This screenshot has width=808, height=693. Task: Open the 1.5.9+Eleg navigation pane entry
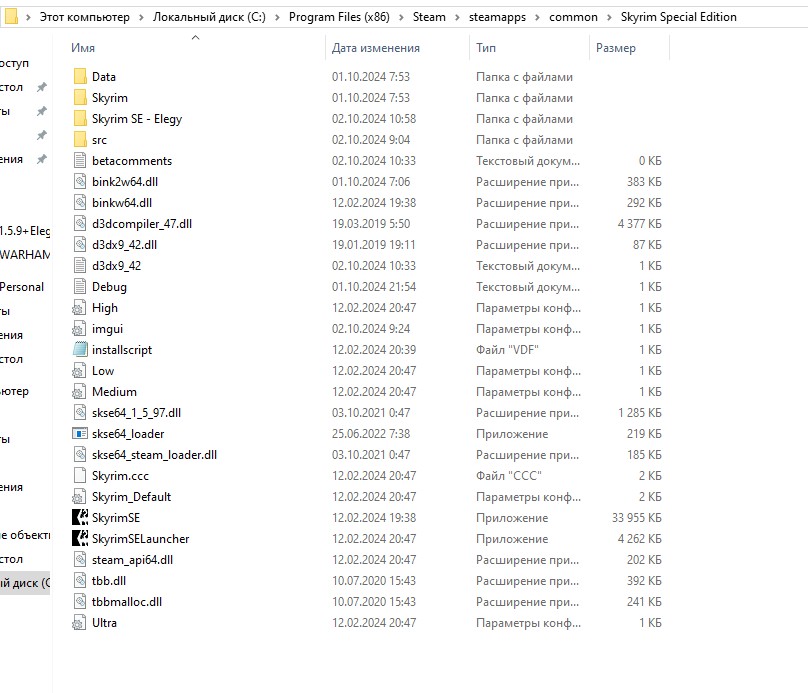tap(25, 231)
